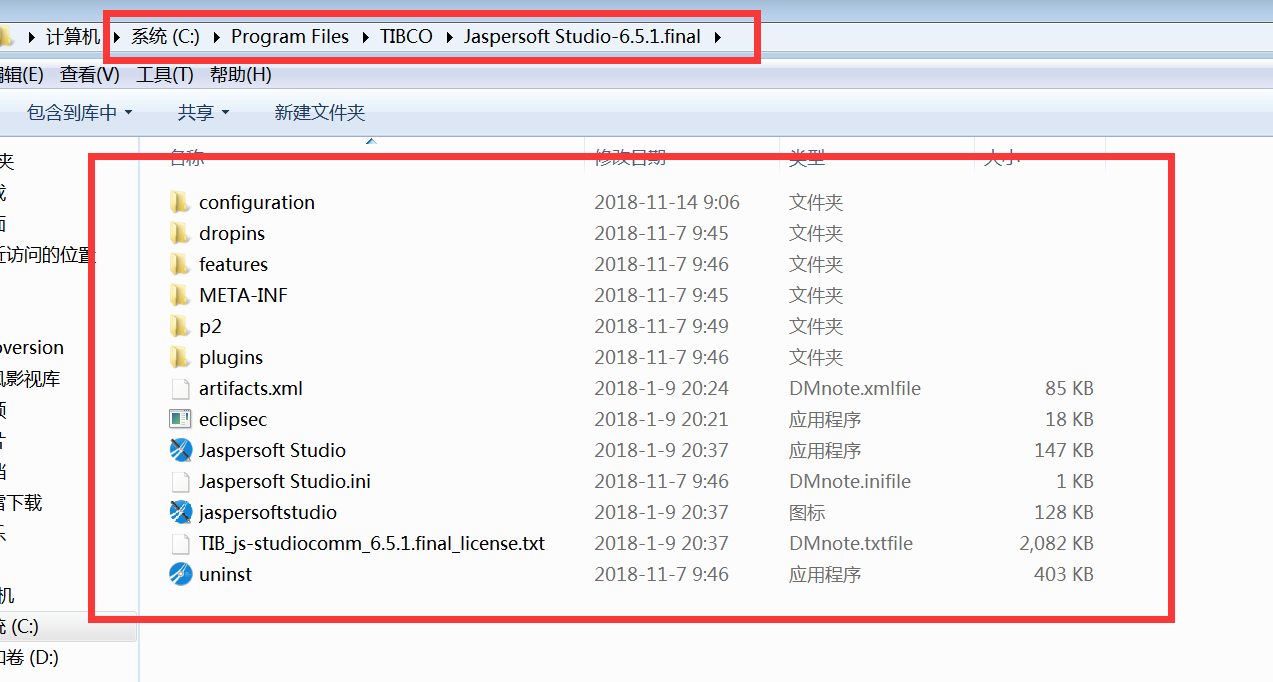Screen dimensions: 1273x682
Task: Click the jaspersoftstudio icon file's icon
Action: pos(180,512)
